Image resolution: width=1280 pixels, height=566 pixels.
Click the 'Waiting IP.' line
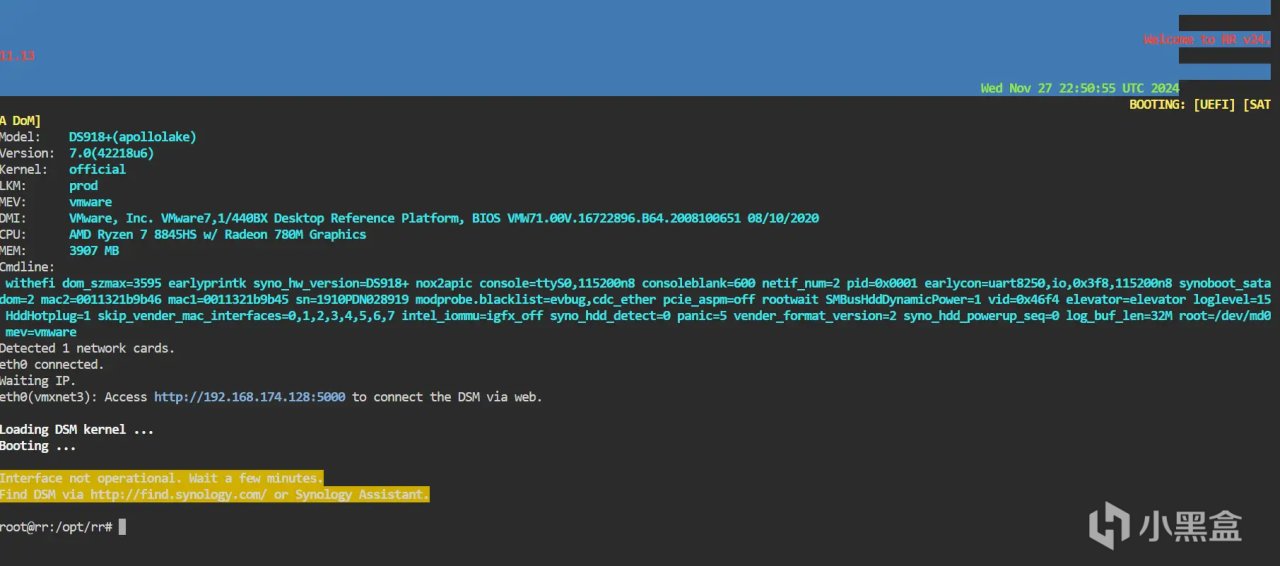coord(38,381)
